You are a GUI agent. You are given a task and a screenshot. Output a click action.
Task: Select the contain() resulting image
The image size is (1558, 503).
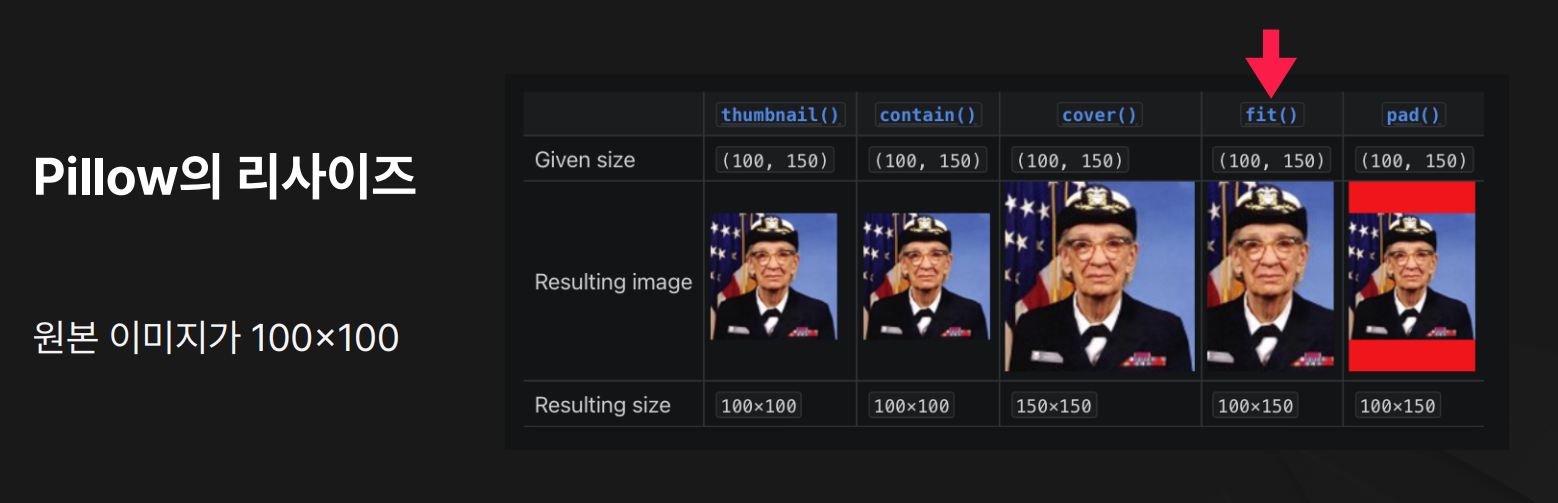(x=926, y=276)
